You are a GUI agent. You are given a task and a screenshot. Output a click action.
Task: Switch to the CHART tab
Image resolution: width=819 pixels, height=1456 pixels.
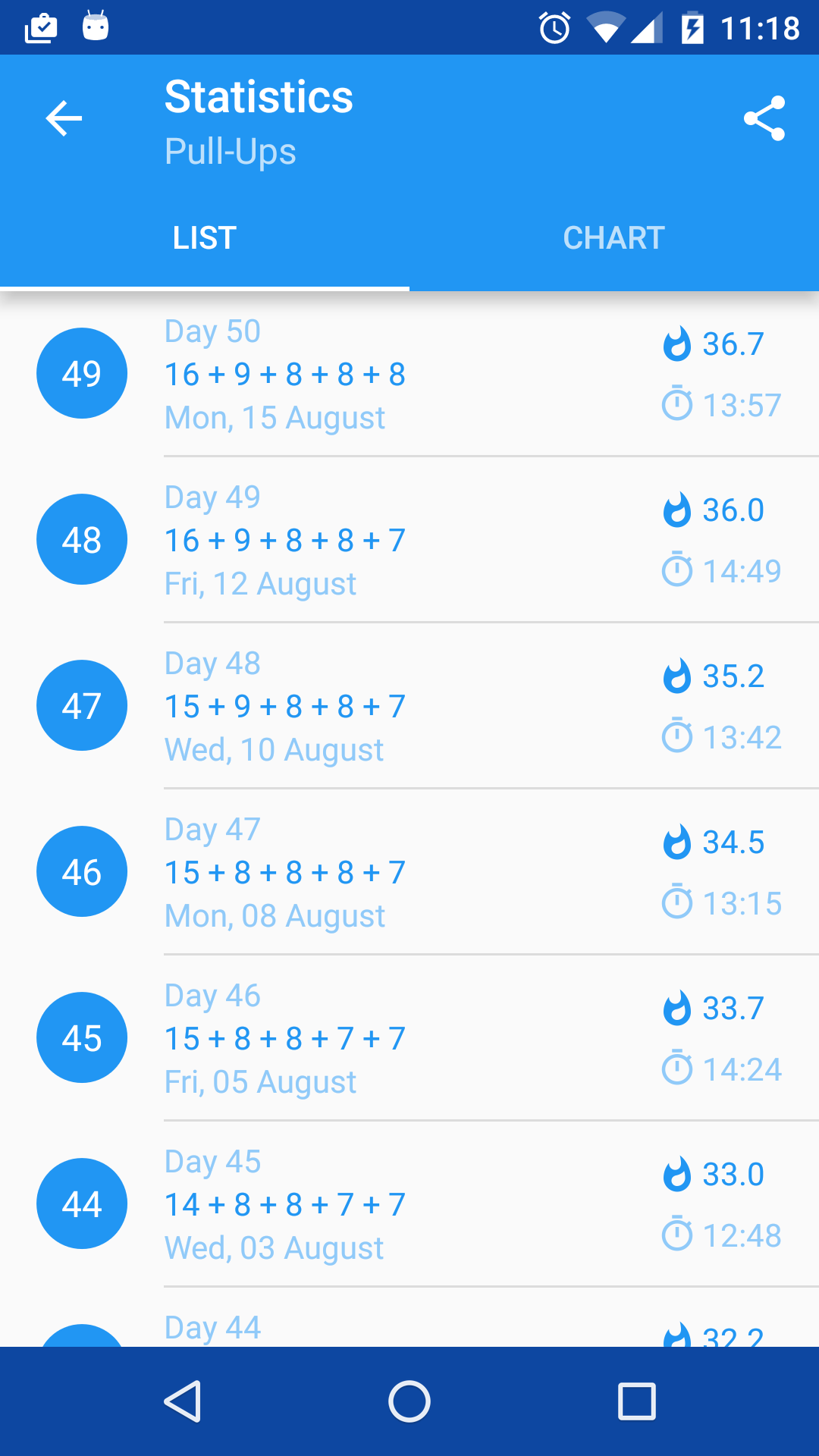point(613,238)
